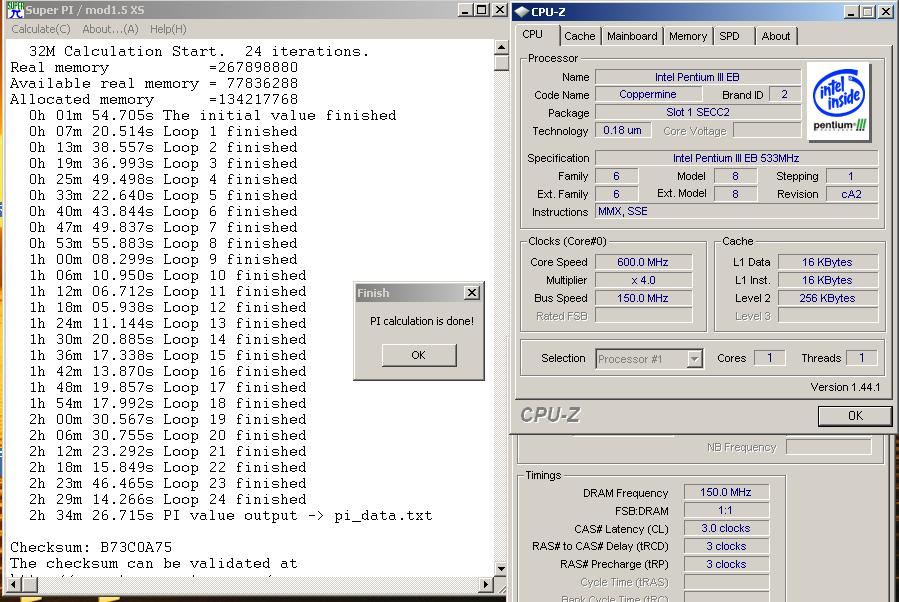Click the Package Slot 1 SECC2 value
899x602 pixels.
(697, 112)
